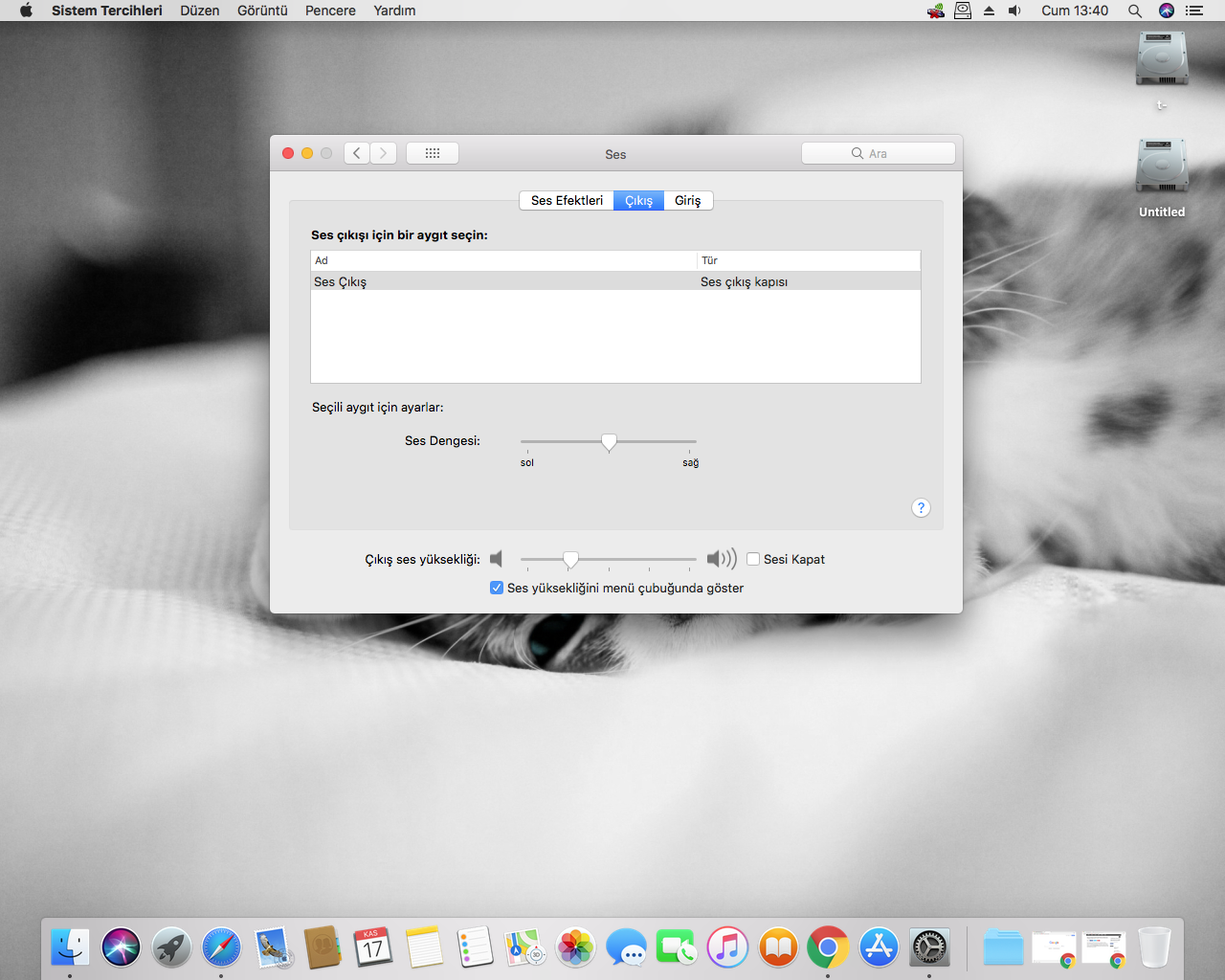Open the Pencere menu
Image resolution: width=1225 pixels, height=980 pixels.
tap(330, 11)
